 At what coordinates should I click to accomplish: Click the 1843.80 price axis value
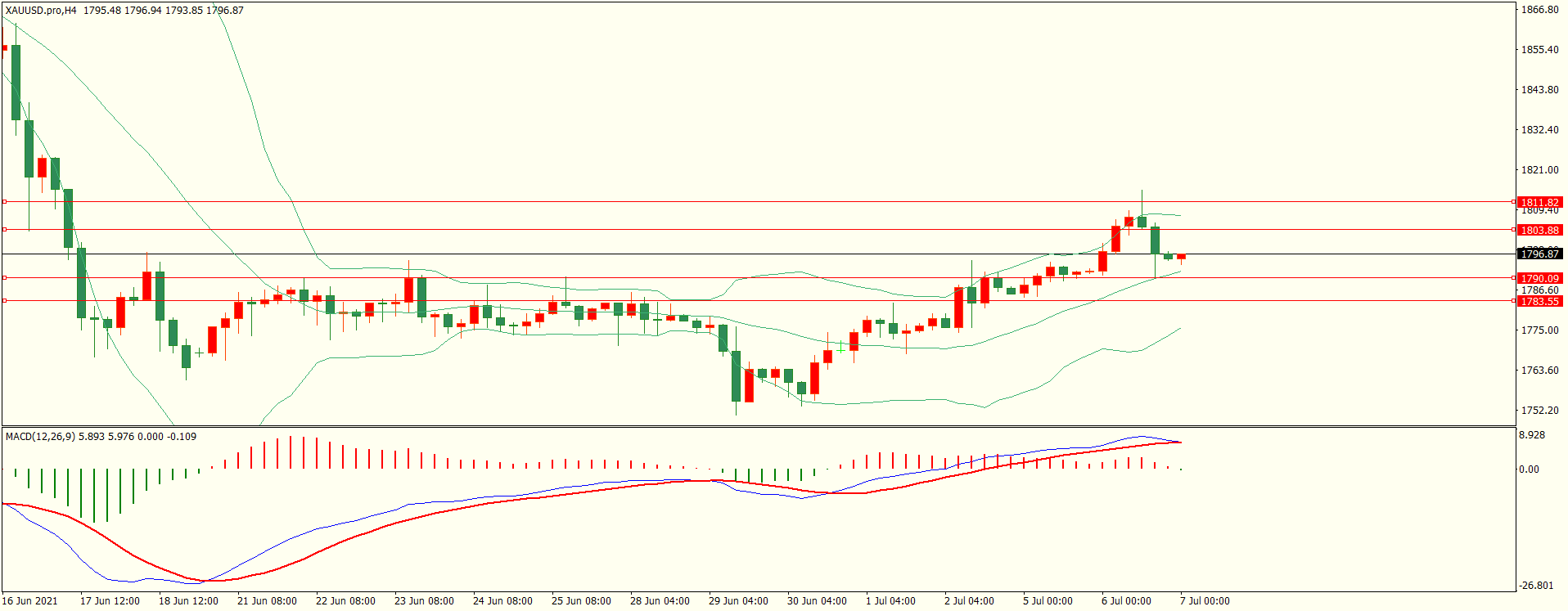click(x=1539, y=90)
